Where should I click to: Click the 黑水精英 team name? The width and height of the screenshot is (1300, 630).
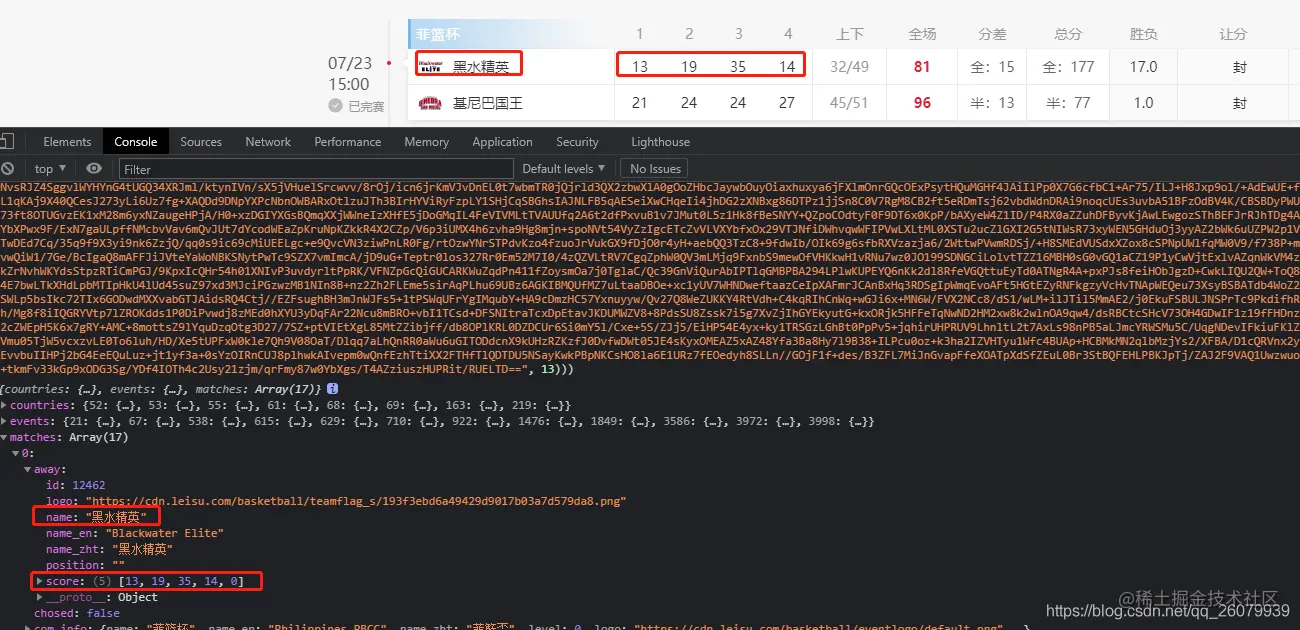click(x=481, y=67)
